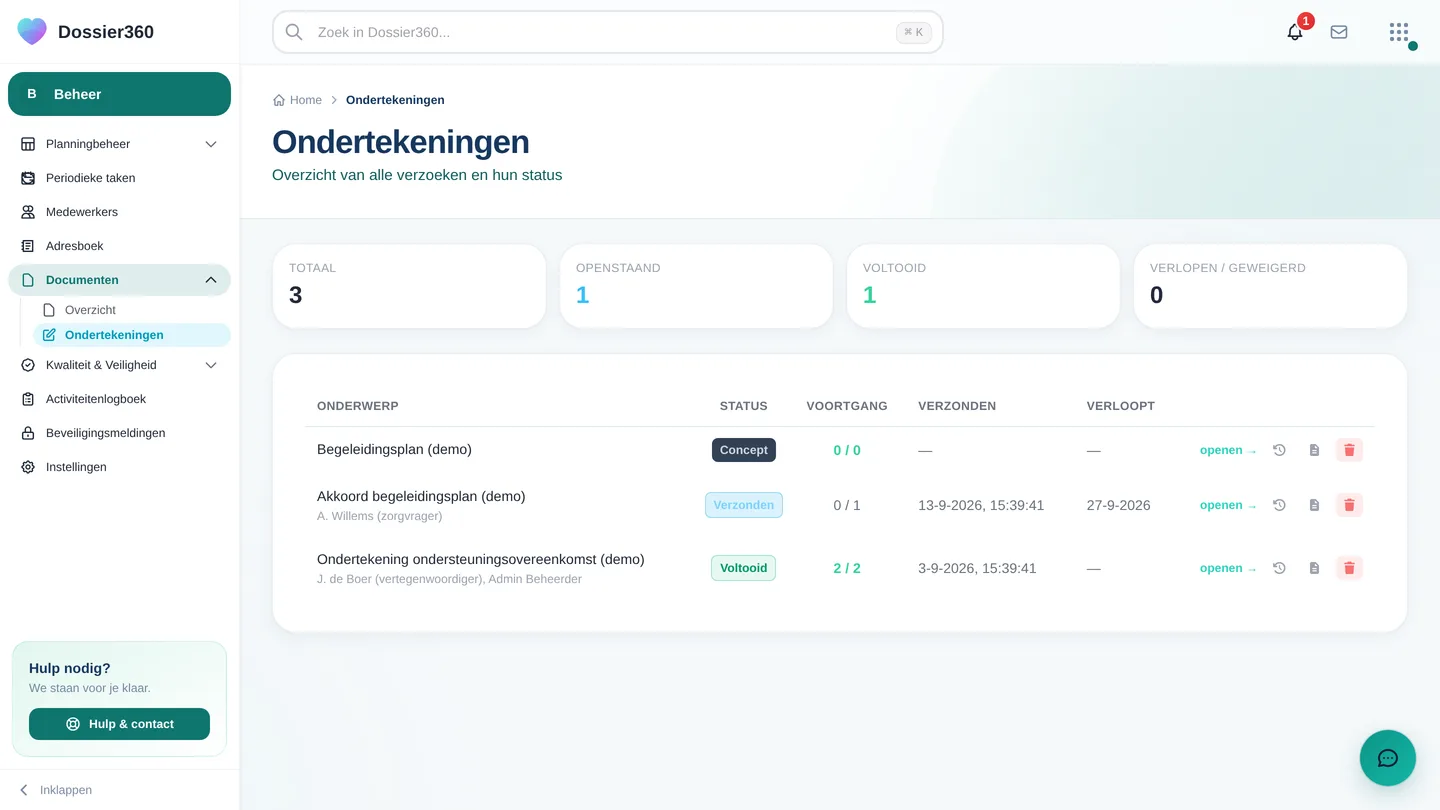Open document icon for Akkoord begeleidingsplan
This screenshot has height=810, width=1440.
(1314, 505)
